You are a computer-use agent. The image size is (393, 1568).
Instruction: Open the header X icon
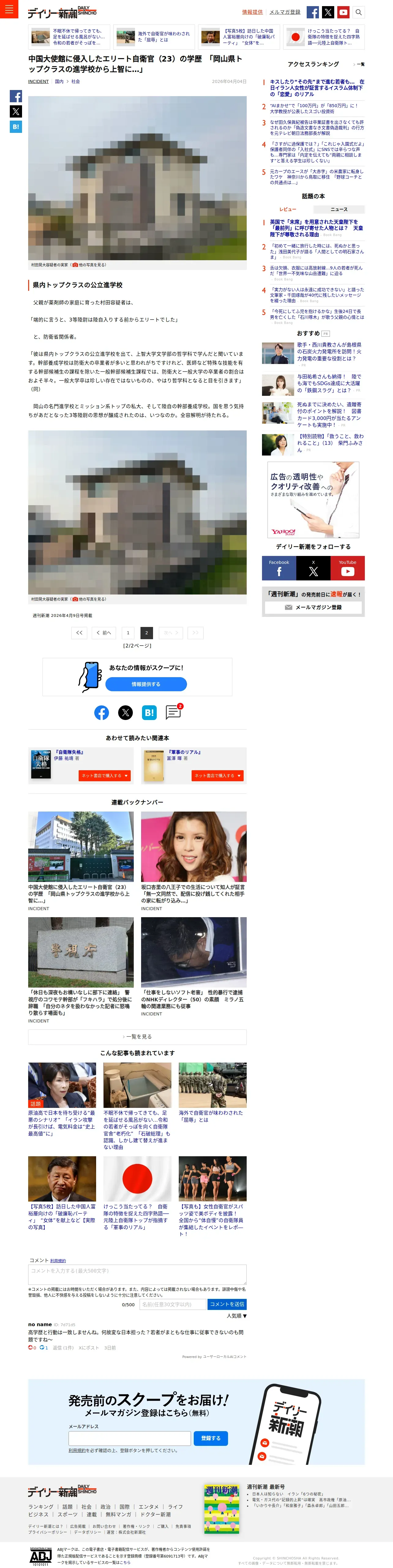328,12
